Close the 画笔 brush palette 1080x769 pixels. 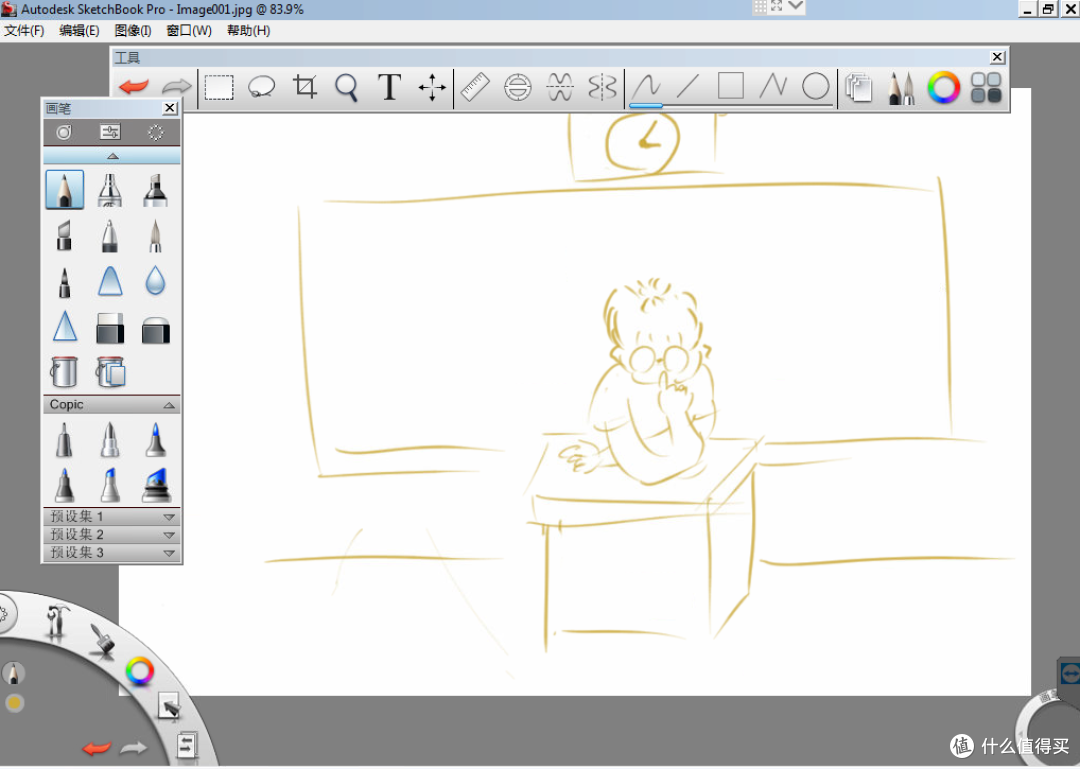pos(169,108)
